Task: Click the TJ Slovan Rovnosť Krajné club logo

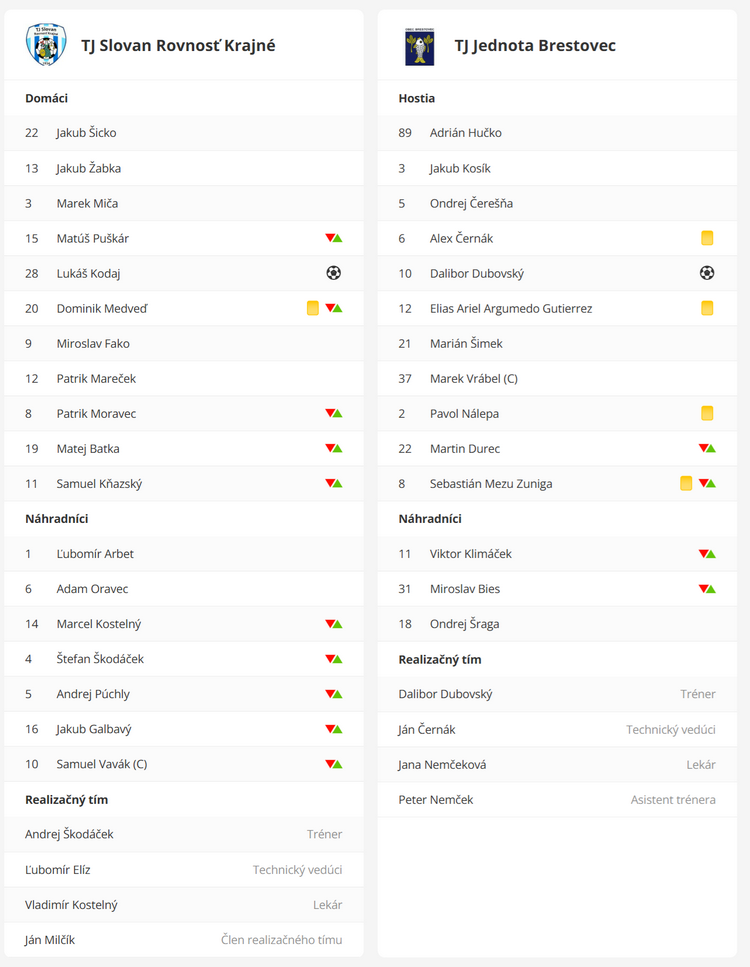Action: (45, 45)
